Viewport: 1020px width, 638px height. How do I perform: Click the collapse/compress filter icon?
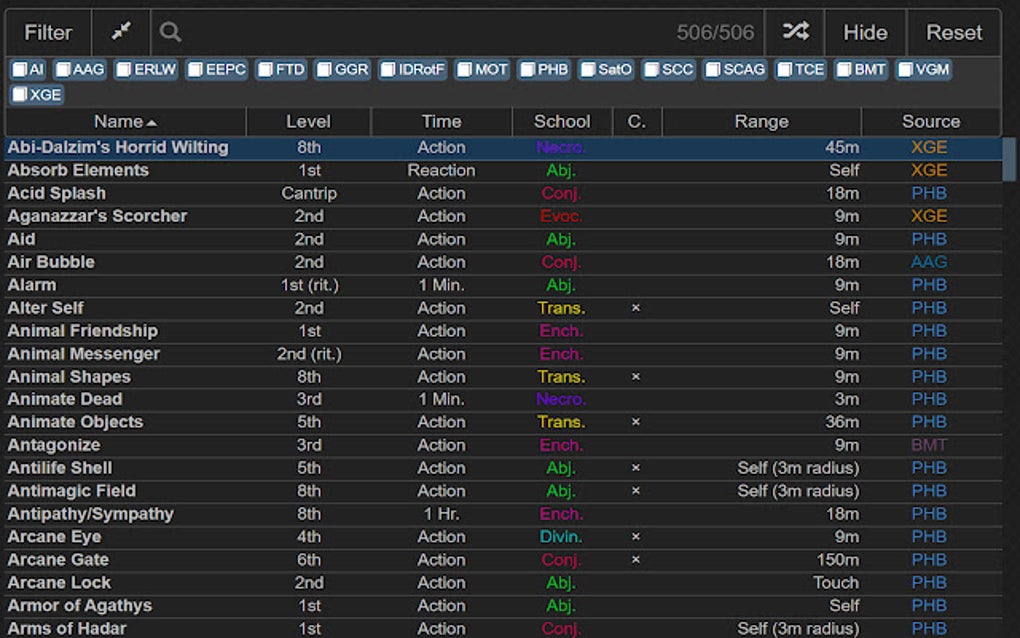coord(121,32)
